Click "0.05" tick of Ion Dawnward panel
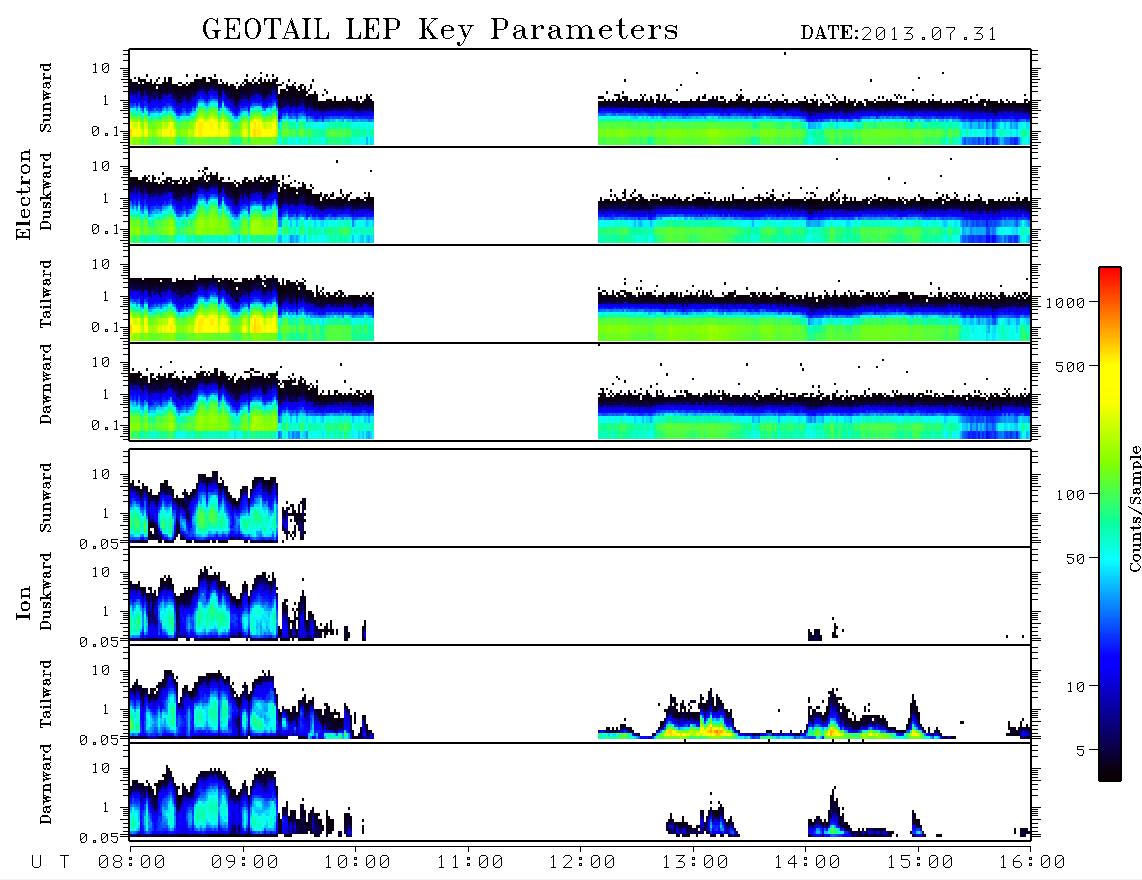The height and width of the screenshot is (880, 1142). point(99,838)
